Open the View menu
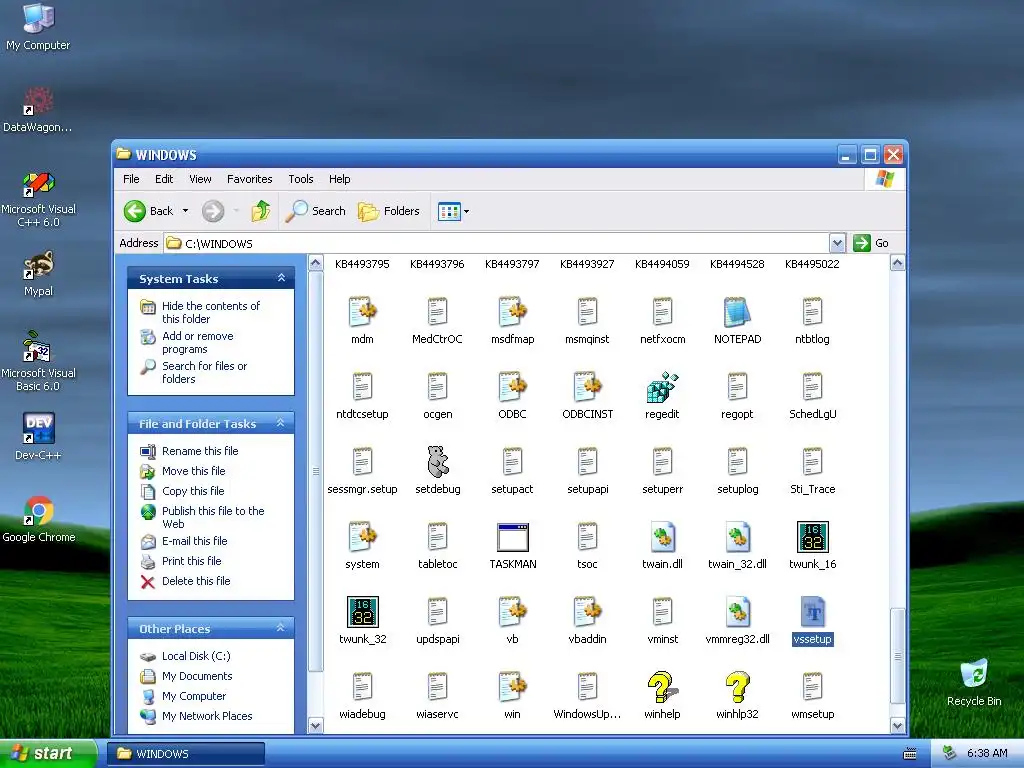This screenshot has height=768, width=1024. [x=200, y=179]
